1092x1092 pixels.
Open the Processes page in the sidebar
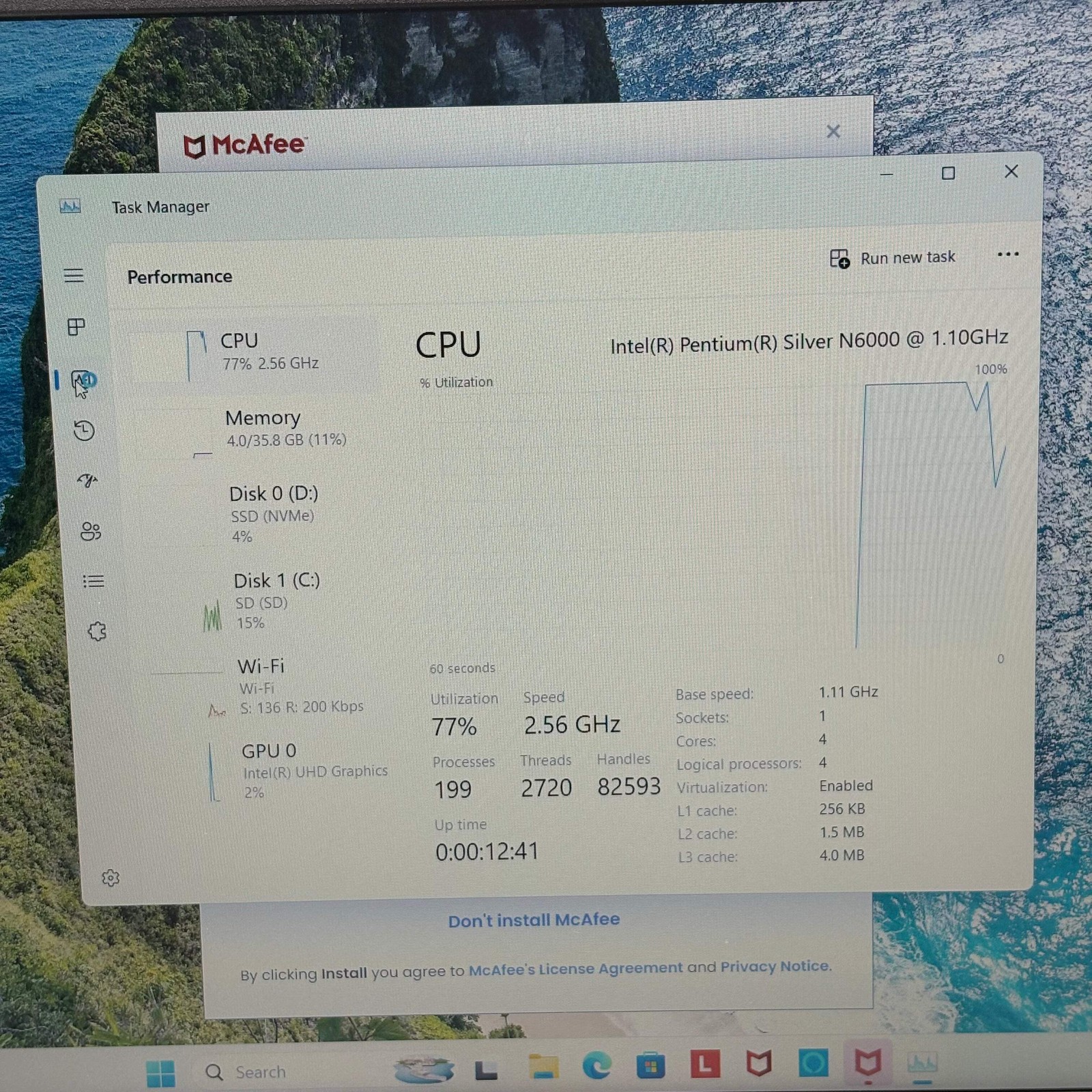coord(76,327)
